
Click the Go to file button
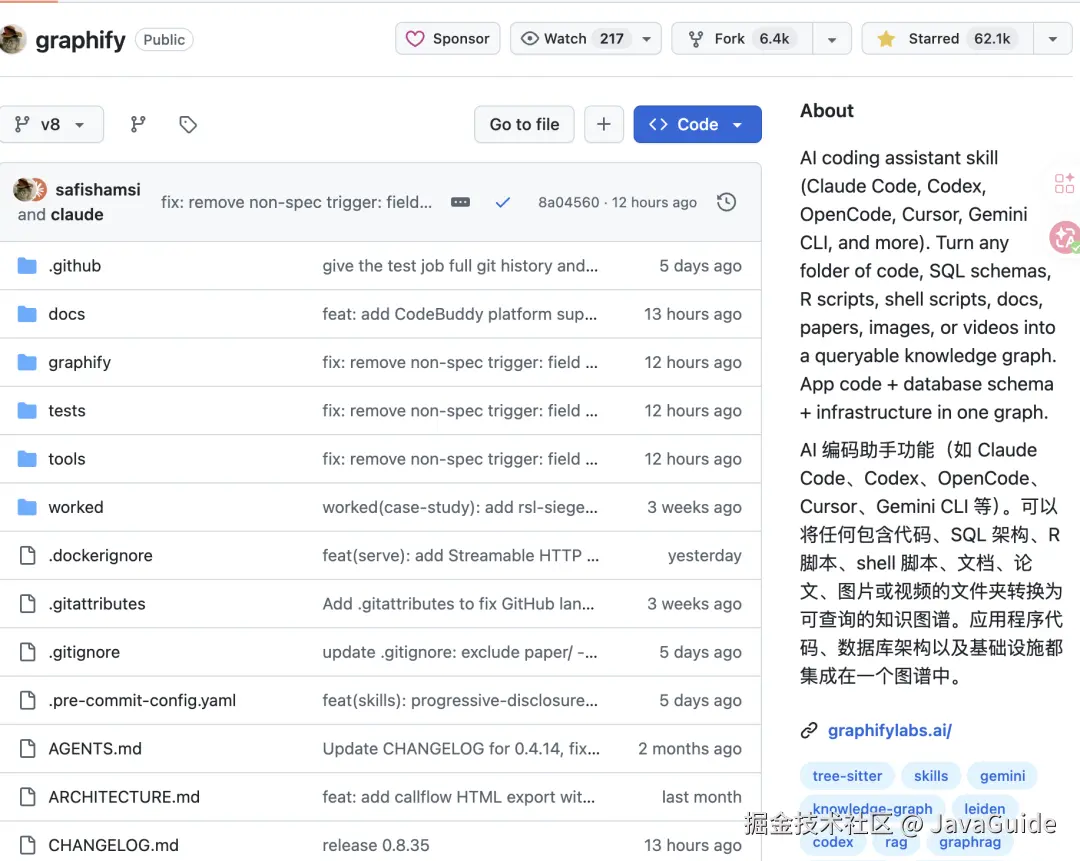(524, 124)
